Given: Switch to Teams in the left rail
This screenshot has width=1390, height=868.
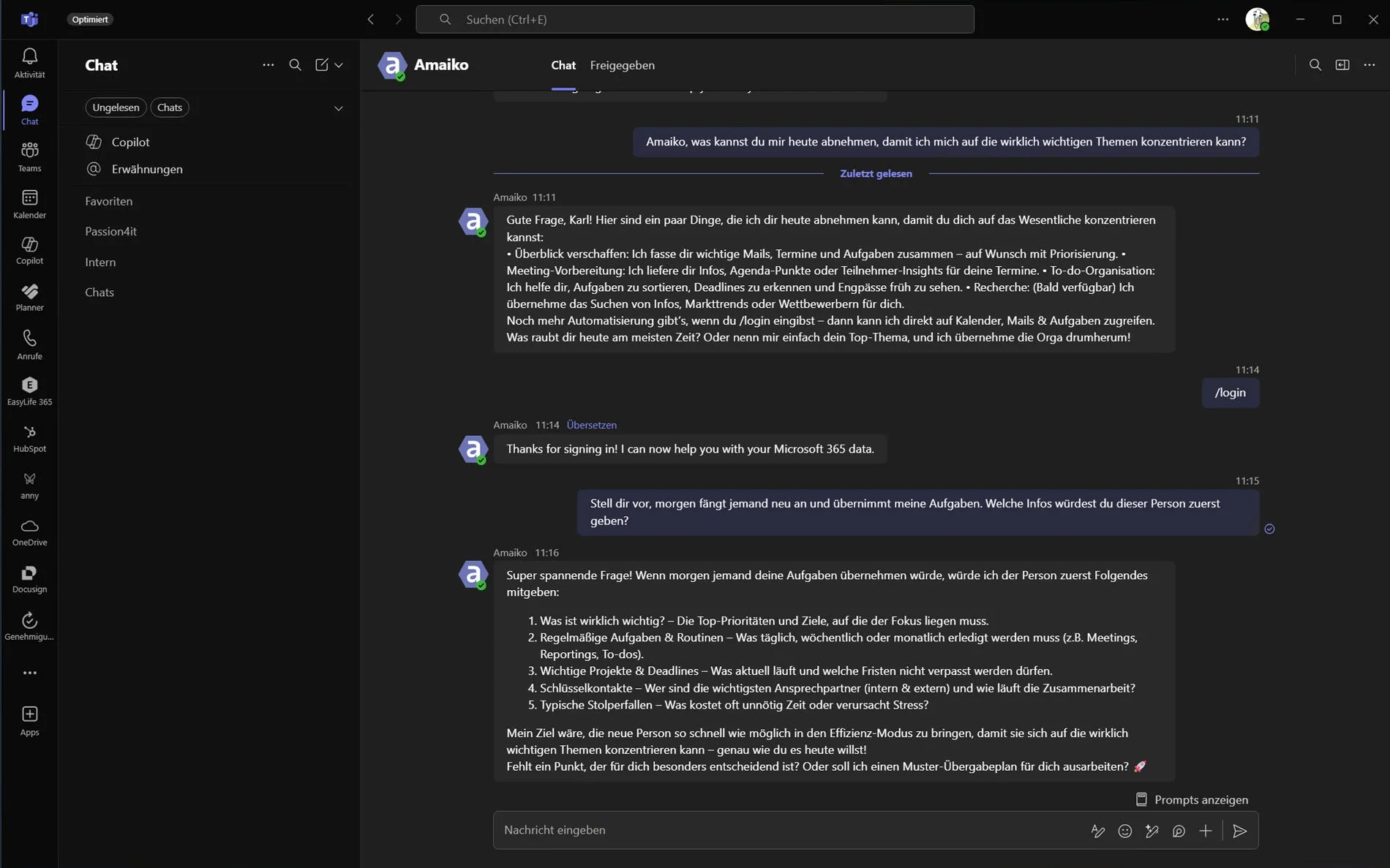Looking at the screenshot, I should click(29, 156).
